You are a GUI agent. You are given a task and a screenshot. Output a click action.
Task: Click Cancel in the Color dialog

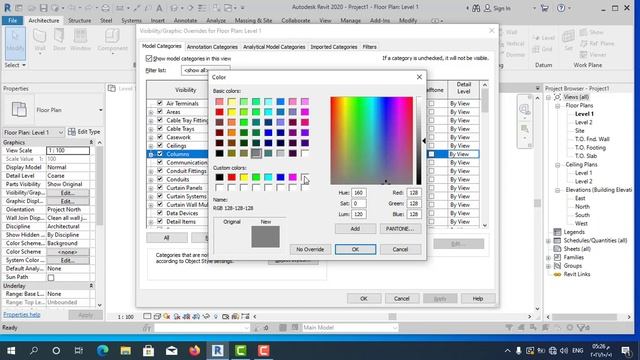pyautogui.click(x=400, y=249)
